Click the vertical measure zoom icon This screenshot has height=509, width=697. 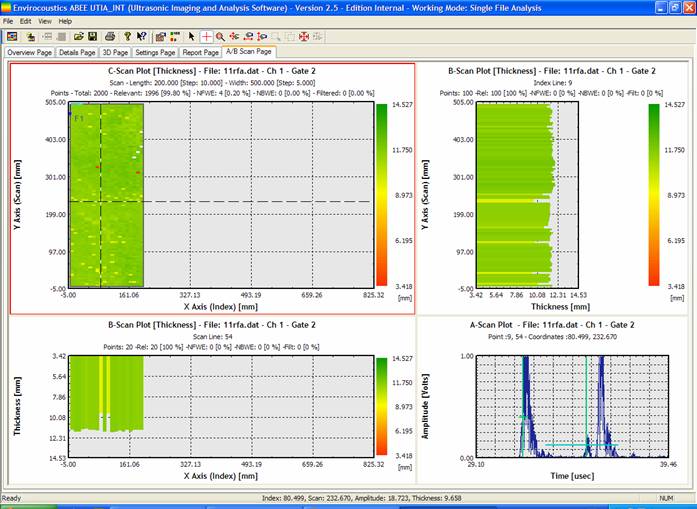(262, 36)
